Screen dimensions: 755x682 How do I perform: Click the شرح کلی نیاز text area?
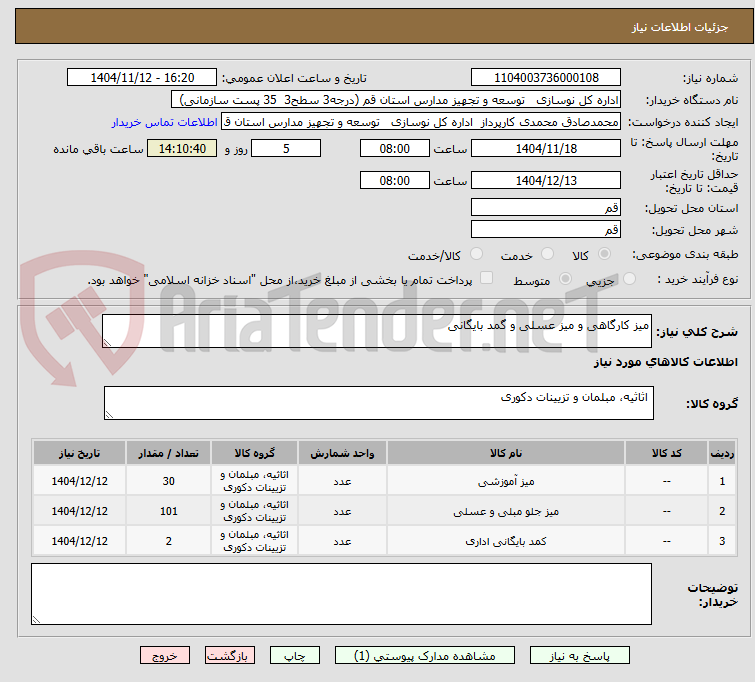pos(377,331)
